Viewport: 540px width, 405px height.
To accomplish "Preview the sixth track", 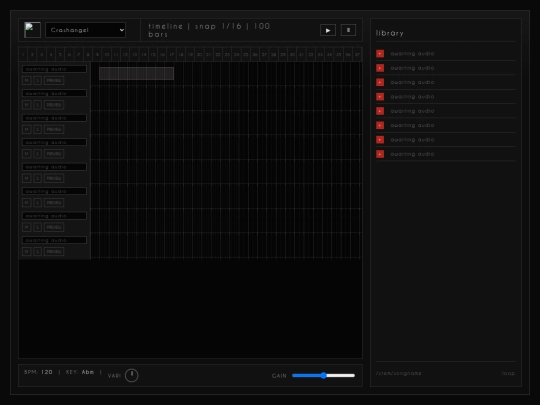I will tap(54, 203).
